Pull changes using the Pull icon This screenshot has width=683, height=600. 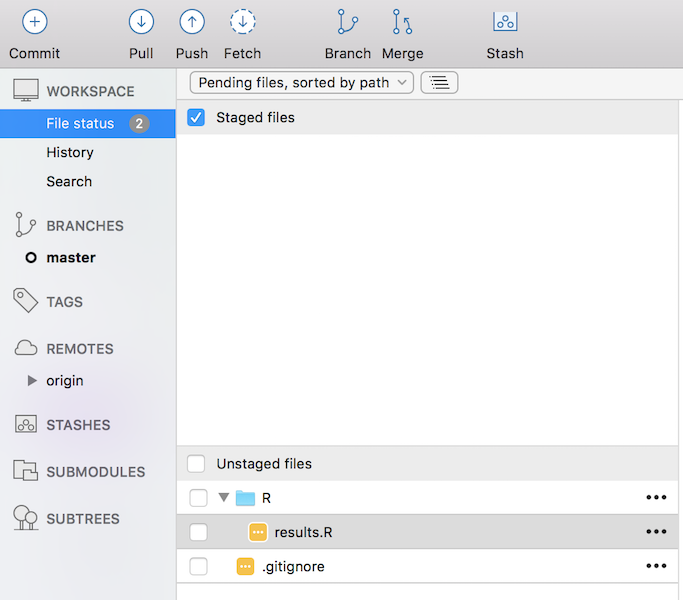[x=141, y=21]
